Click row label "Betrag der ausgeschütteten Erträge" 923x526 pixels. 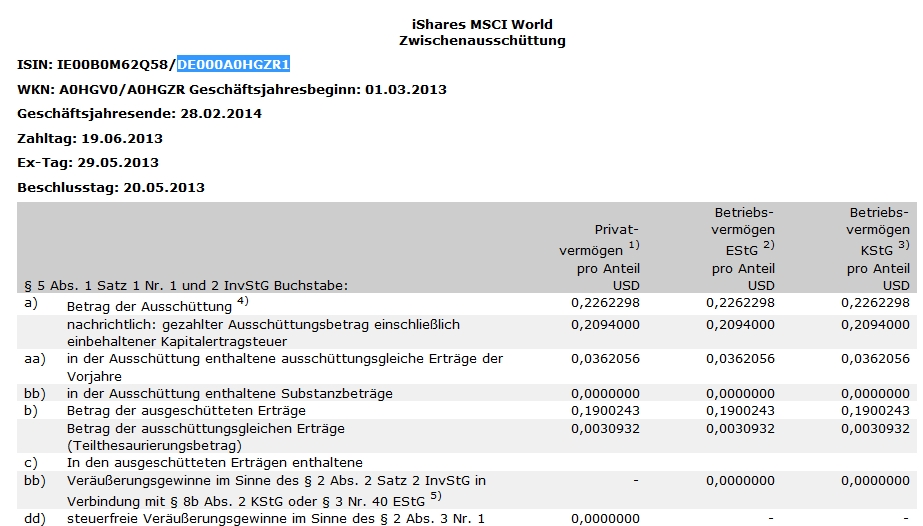click(x=186, y=411)
